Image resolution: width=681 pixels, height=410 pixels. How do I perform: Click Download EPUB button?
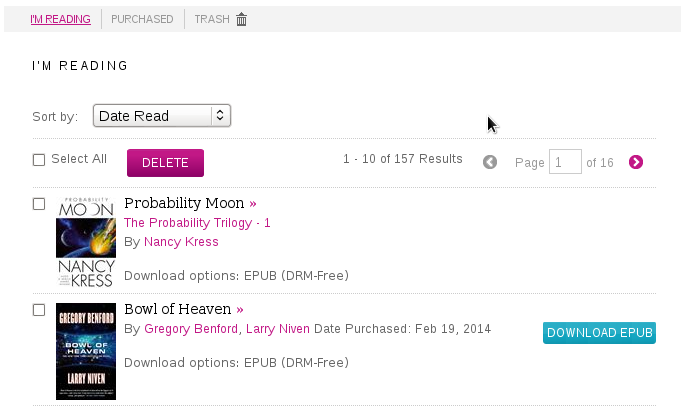tap(599, 333)
